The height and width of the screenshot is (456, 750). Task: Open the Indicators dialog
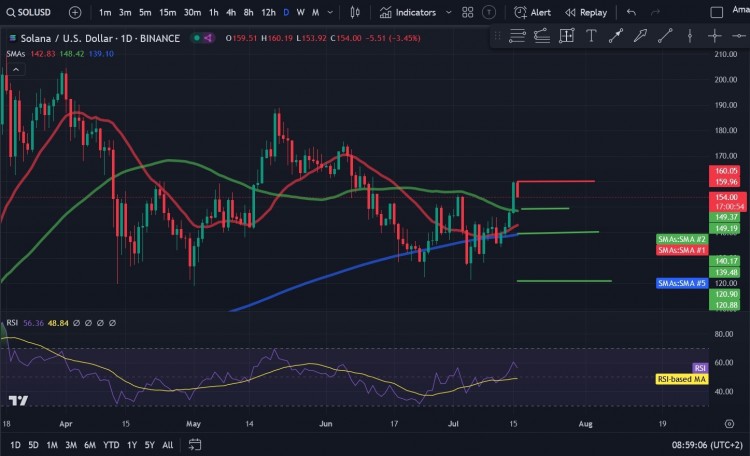pos(408,12)
